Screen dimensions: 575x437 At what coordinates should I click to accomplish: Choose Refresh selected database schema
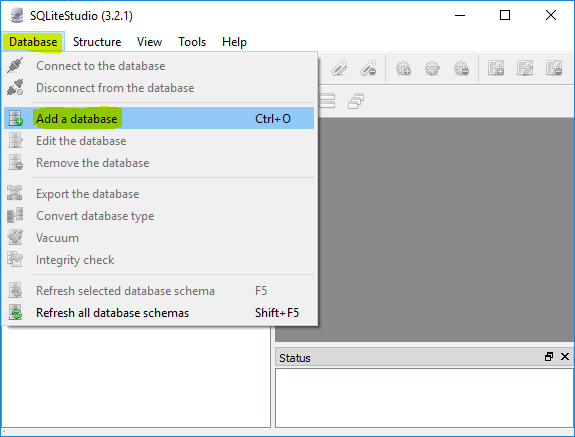[159, 291]
